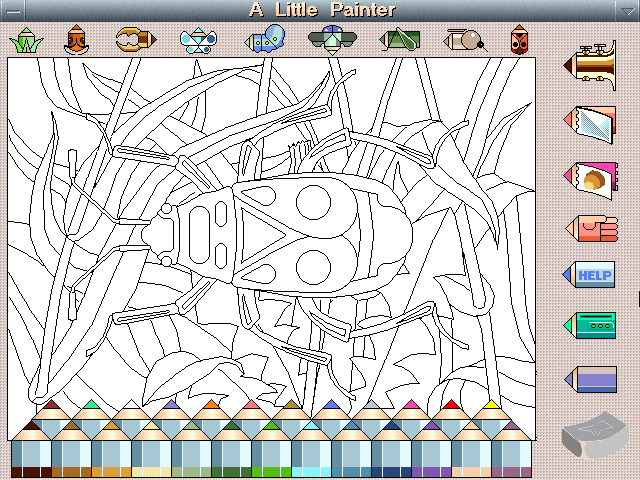Choose the dark green colored pencil
Viewport: 640px width, 480px height.
231,450
